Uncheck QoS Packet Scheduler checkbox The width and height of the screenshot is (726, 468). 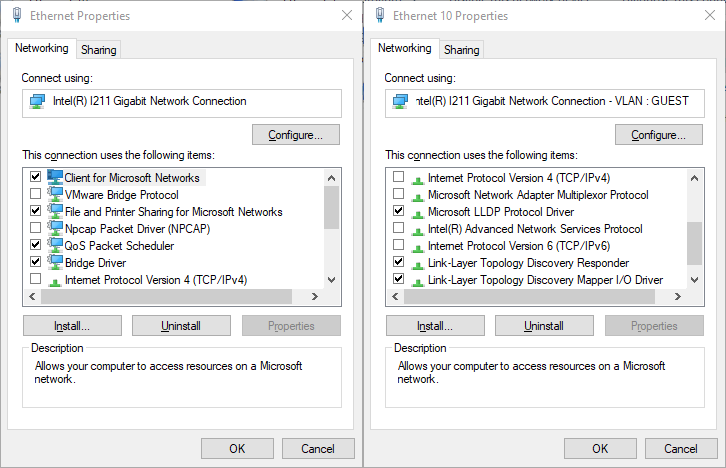(35, 244)
